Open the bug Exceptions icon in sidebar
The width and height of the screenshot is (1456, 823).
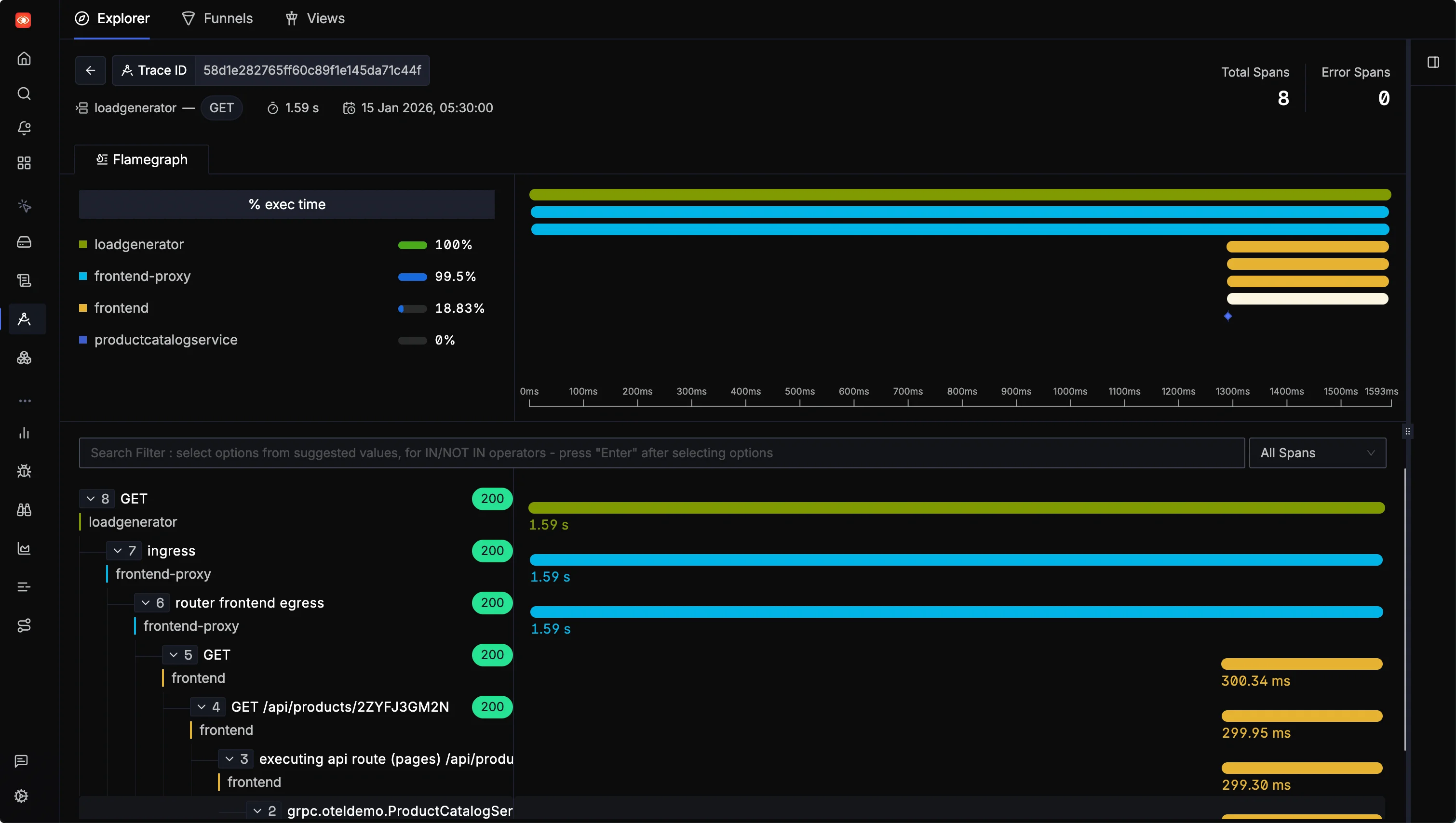click(24, 471)
